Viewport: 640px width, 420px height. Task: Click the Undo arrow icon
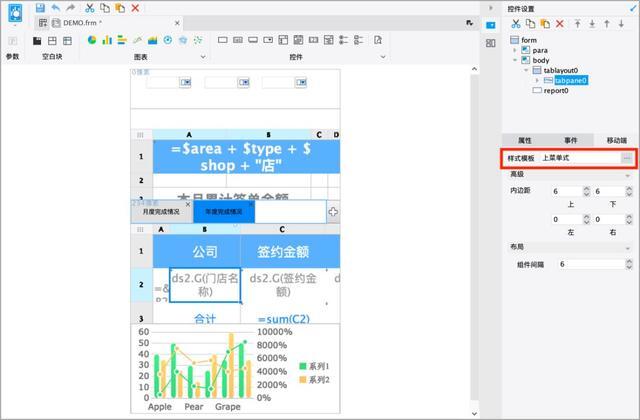55,7
